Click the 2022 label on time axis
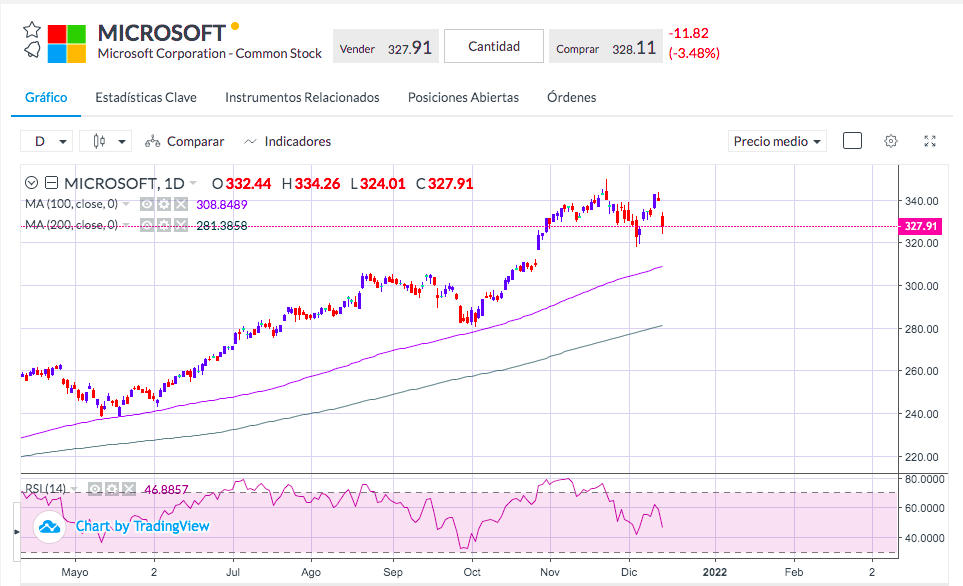The width and height of the screenshot is (963, 586). point(715,572)
